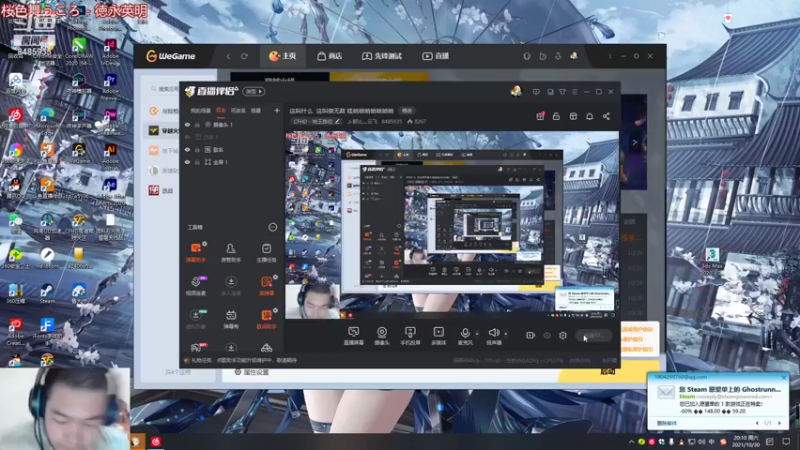Share the stream via share icon
Screen dimensions: 800x450
pyautogui.click(x=606, y=116)
